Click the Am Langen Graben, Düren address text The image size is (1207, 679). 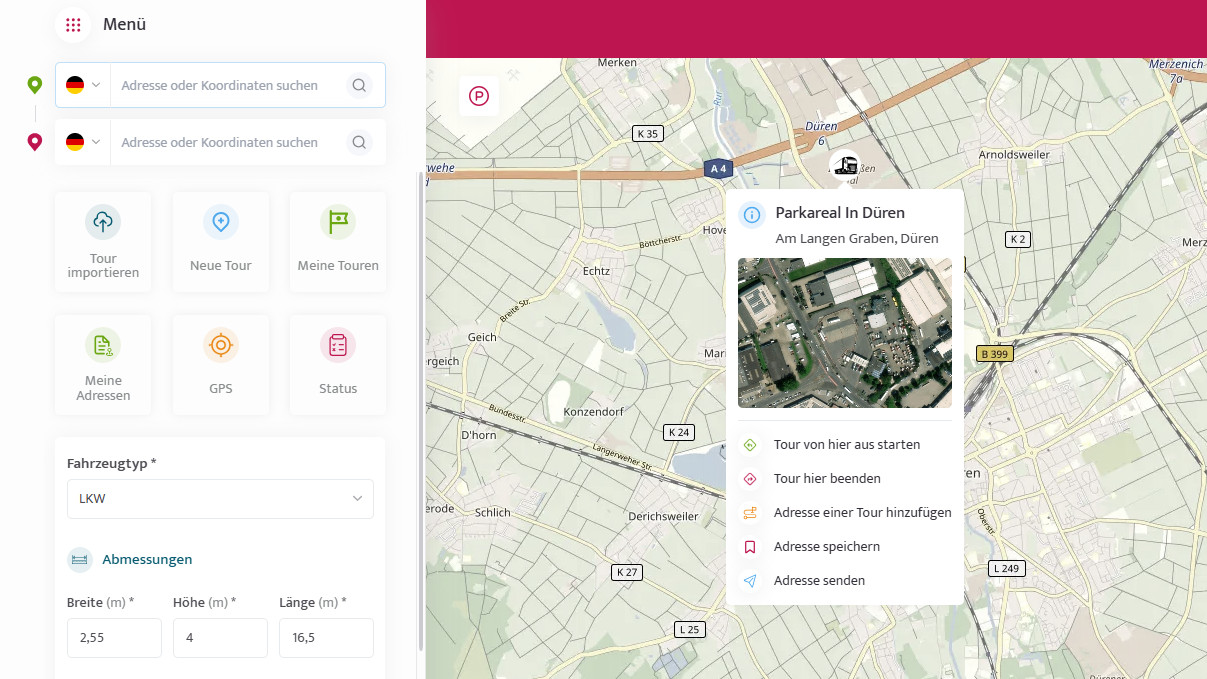click(857, 239)
